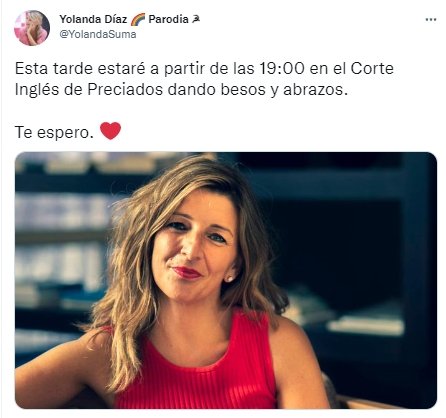Image resolution: width=446 pixels, height=418 pixels.
Task: Click the Te espero text
Action: pos(54,133)
